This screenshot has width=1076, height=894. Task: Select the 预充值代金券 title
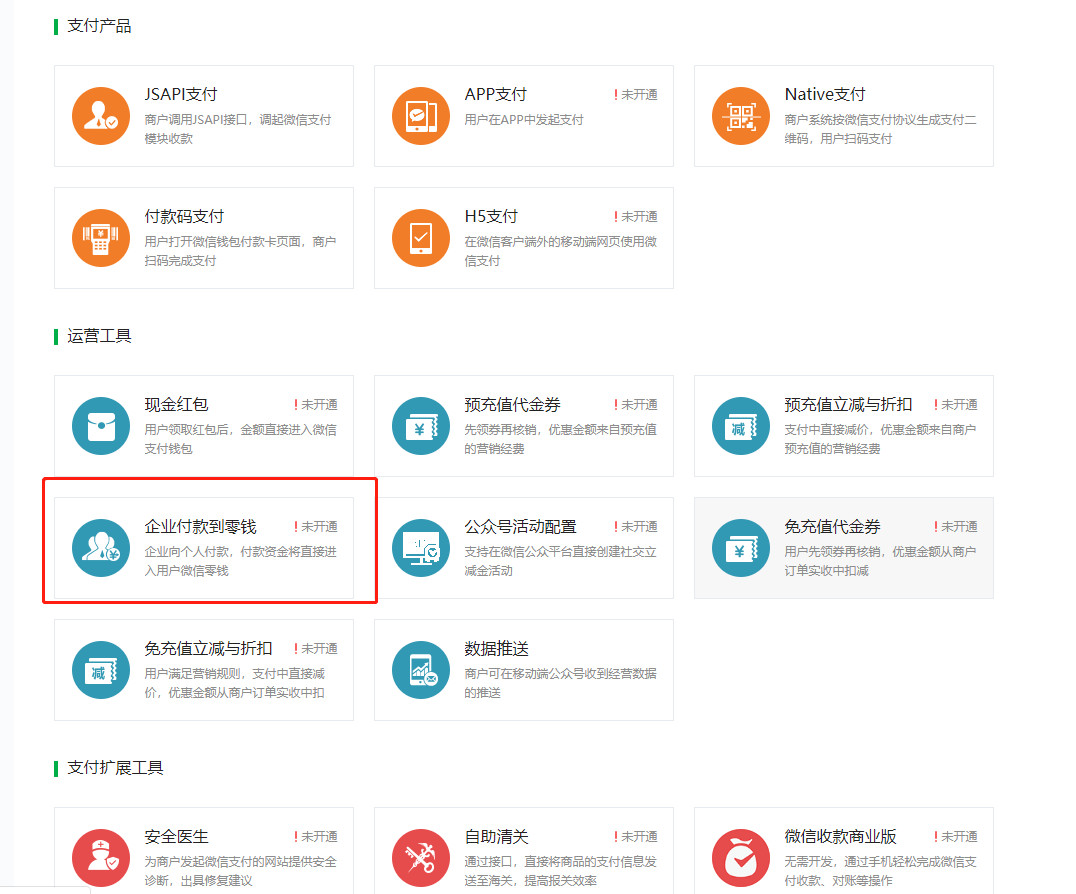(513, 404)
